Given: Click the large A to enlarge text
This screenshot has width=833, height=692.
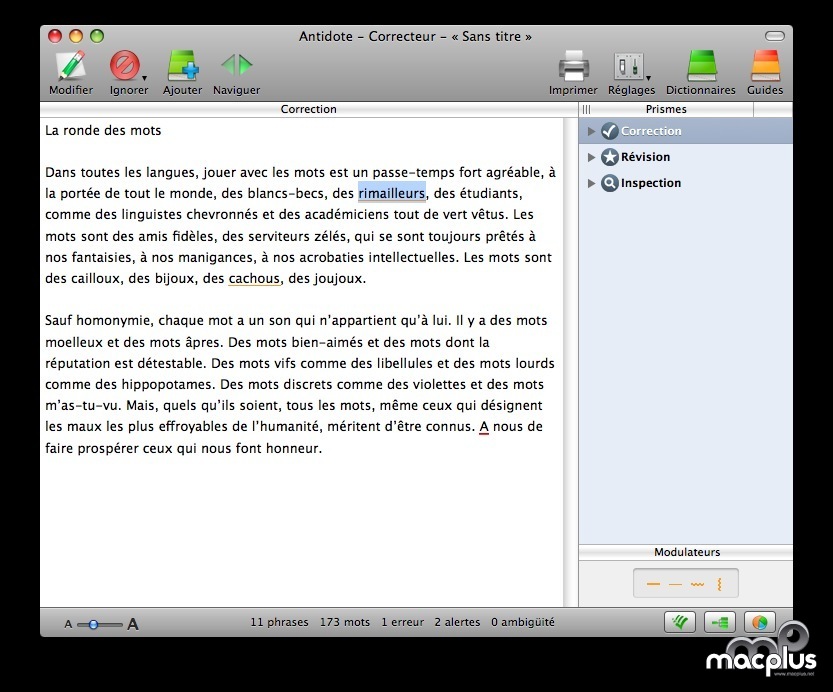Looking at the screenshot, I should pyautogui.click(x=133, y=624).
